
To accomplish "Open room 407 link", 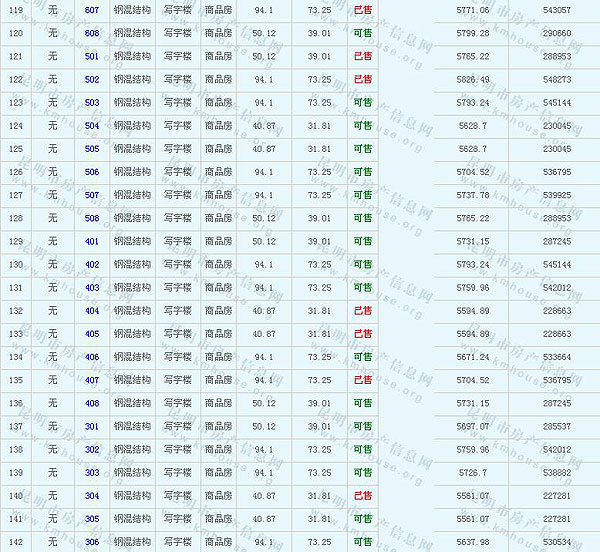I will click(x=92, y=380).
